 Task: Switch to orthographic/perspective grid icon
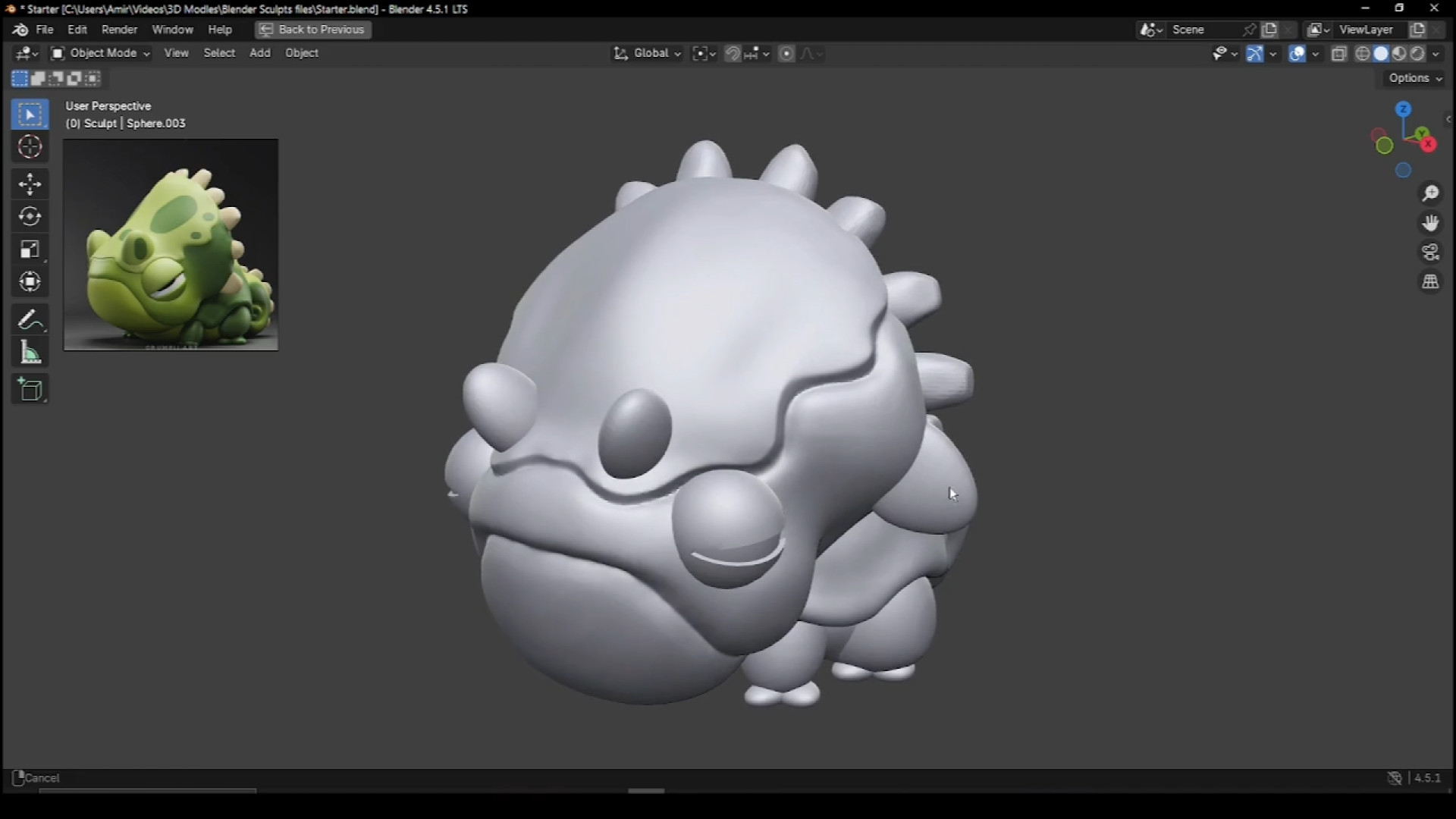[x=1430, y=282]
